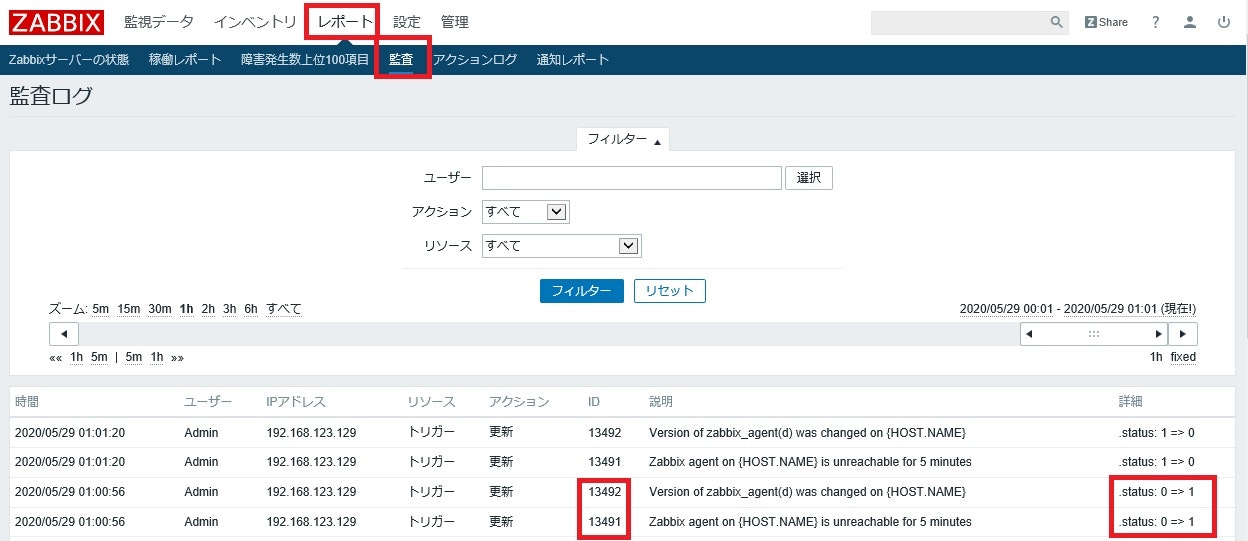Click the logout power icon

(1224, 22)
